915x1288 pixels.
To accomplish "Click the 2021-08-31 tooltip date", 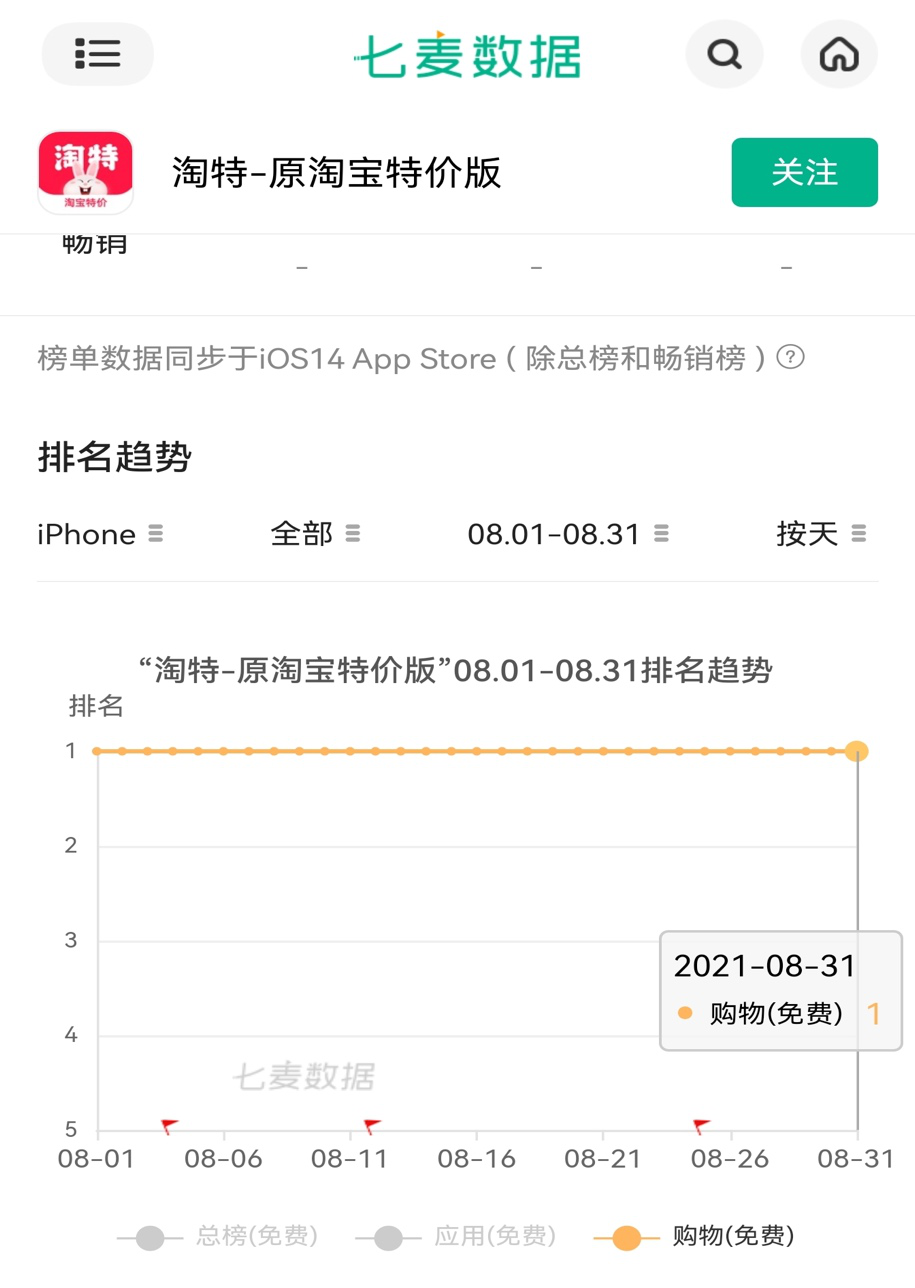I will (764, 966).
